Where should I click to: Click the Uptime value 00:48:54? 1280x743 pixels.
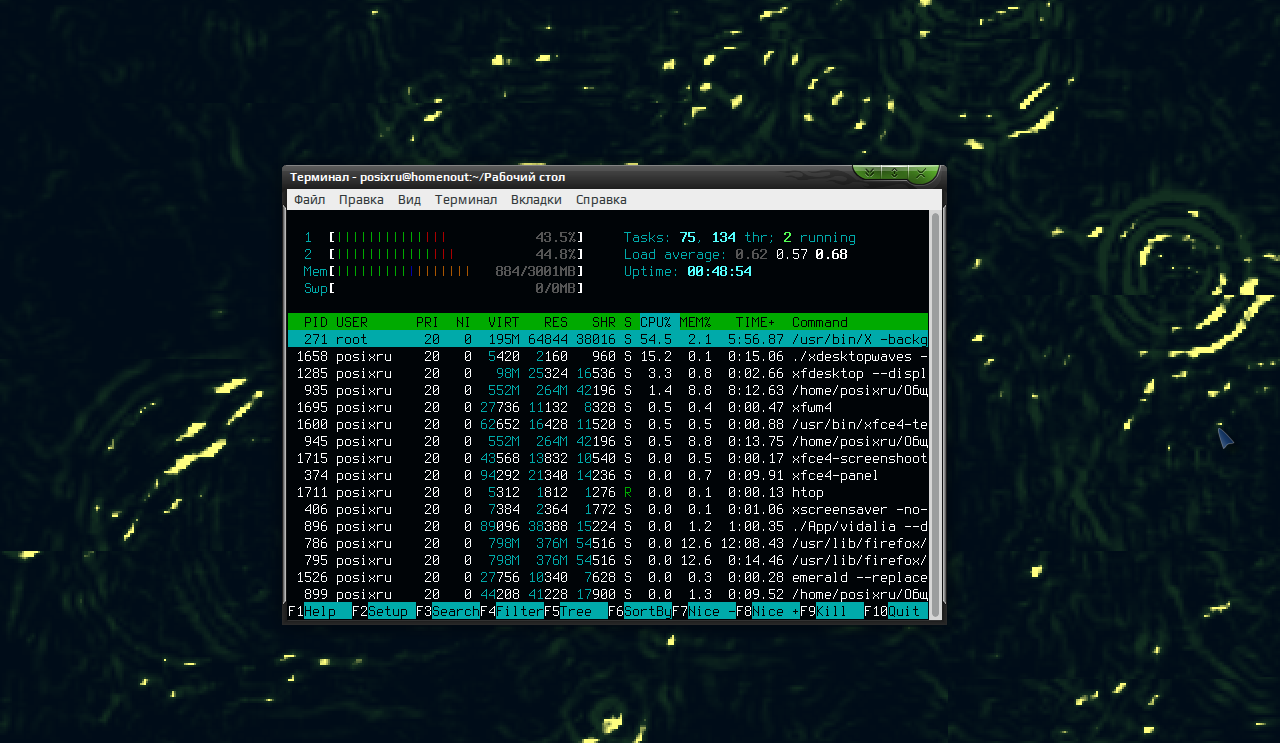coord(719,271)
